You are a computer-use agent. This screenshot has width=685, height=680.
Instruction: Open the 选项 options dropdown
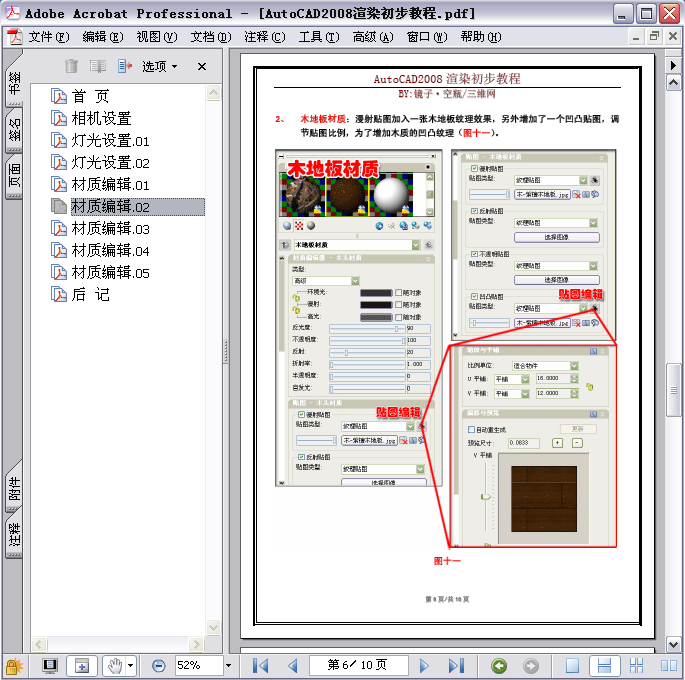tap(159, 66)
